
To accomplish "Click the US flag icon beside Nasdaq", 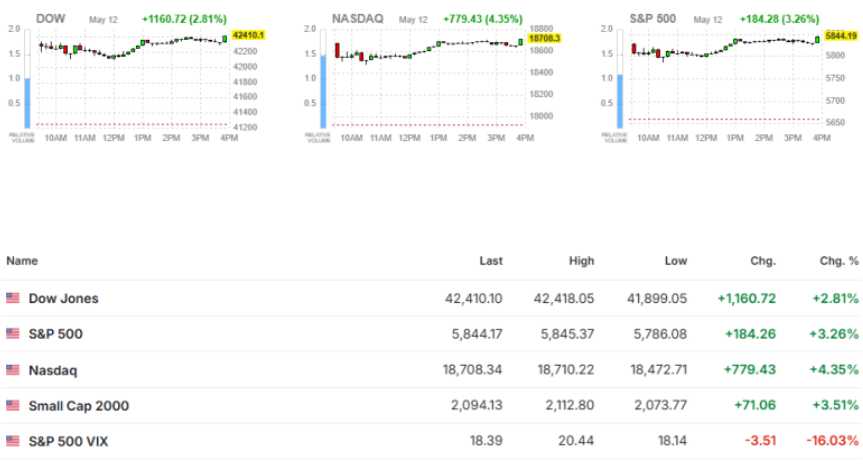I will (13, 370).
